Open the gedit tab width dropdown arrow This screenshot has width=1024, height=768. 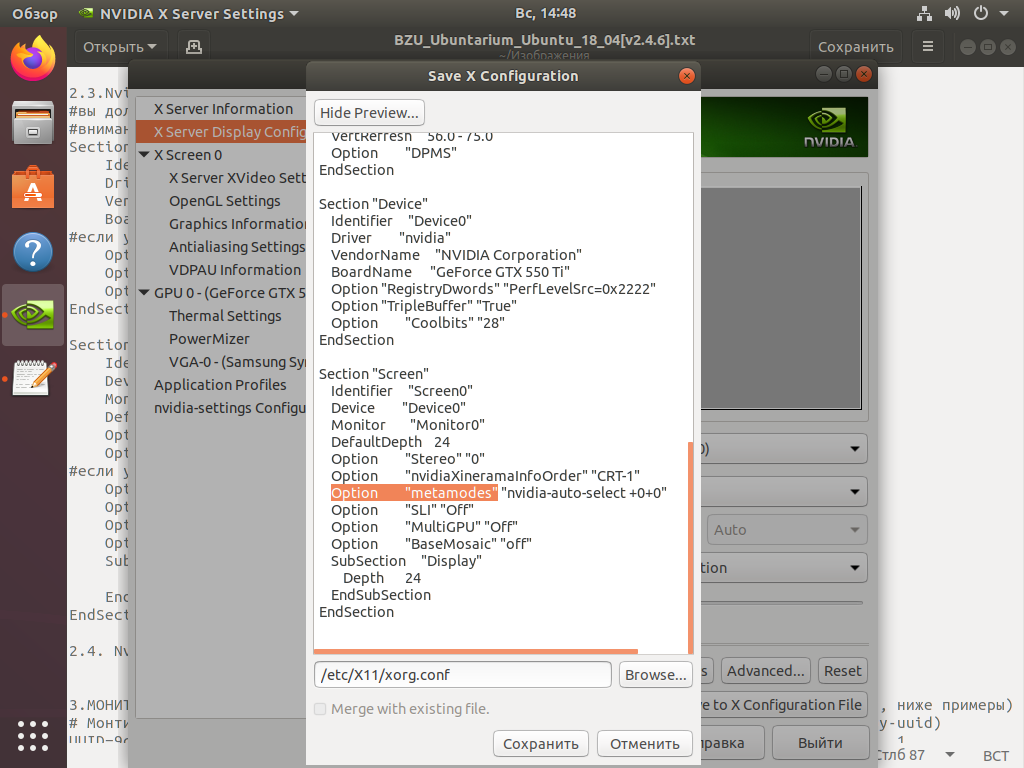point(950,755)
